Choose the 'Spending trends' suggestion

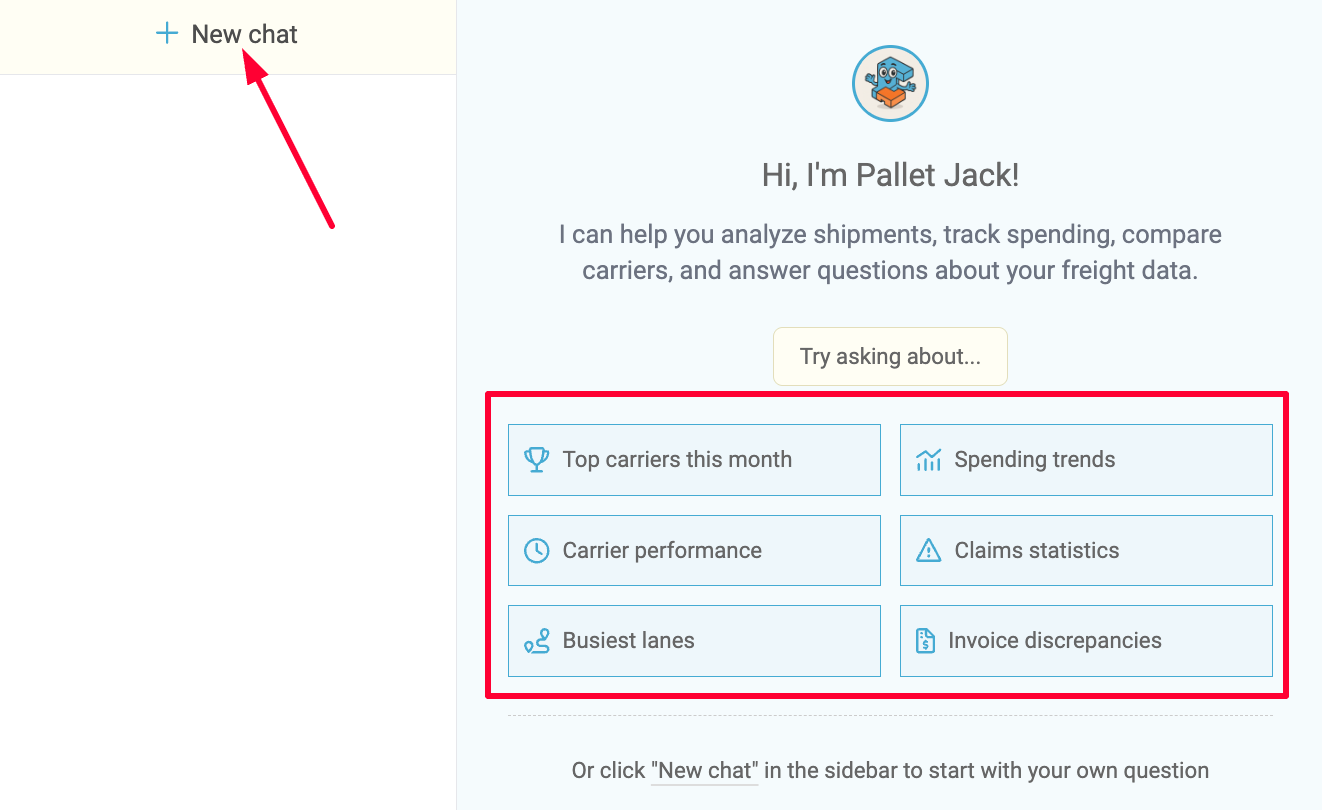tap(1086, 460)
